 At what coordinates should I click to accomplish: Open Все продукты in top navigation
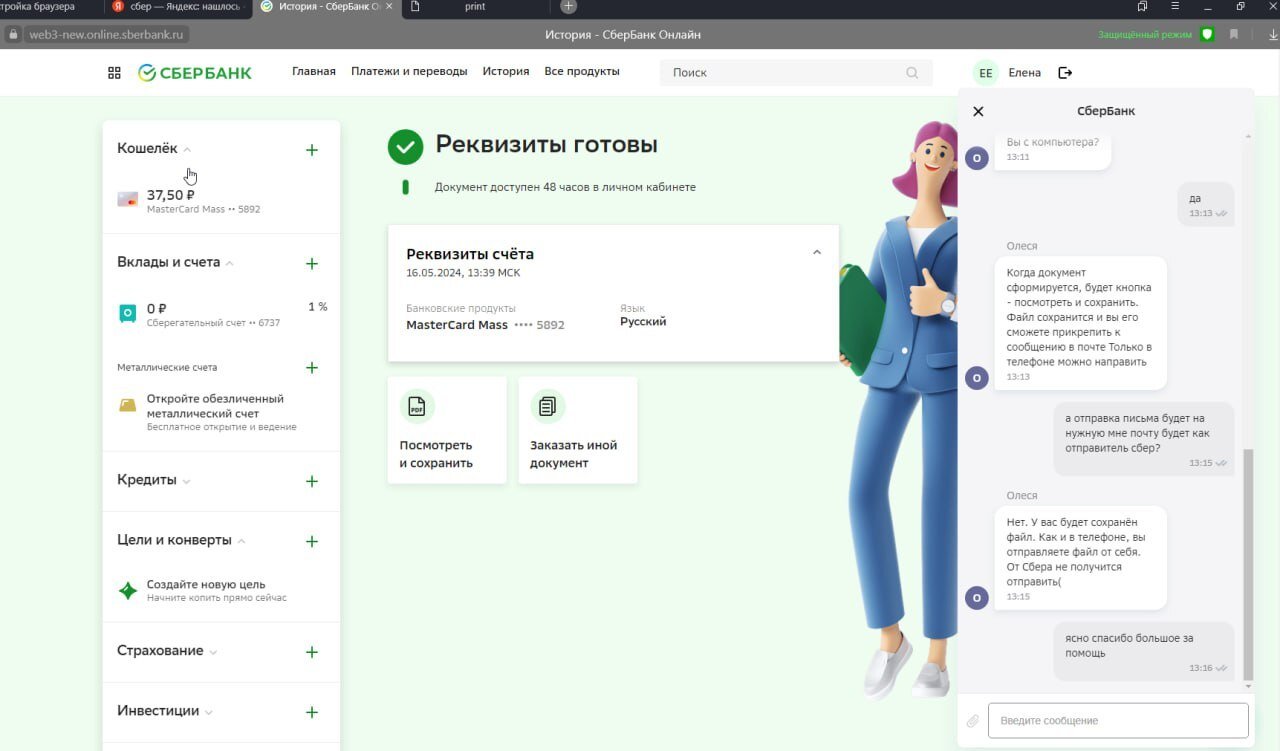tap(581, 72)
